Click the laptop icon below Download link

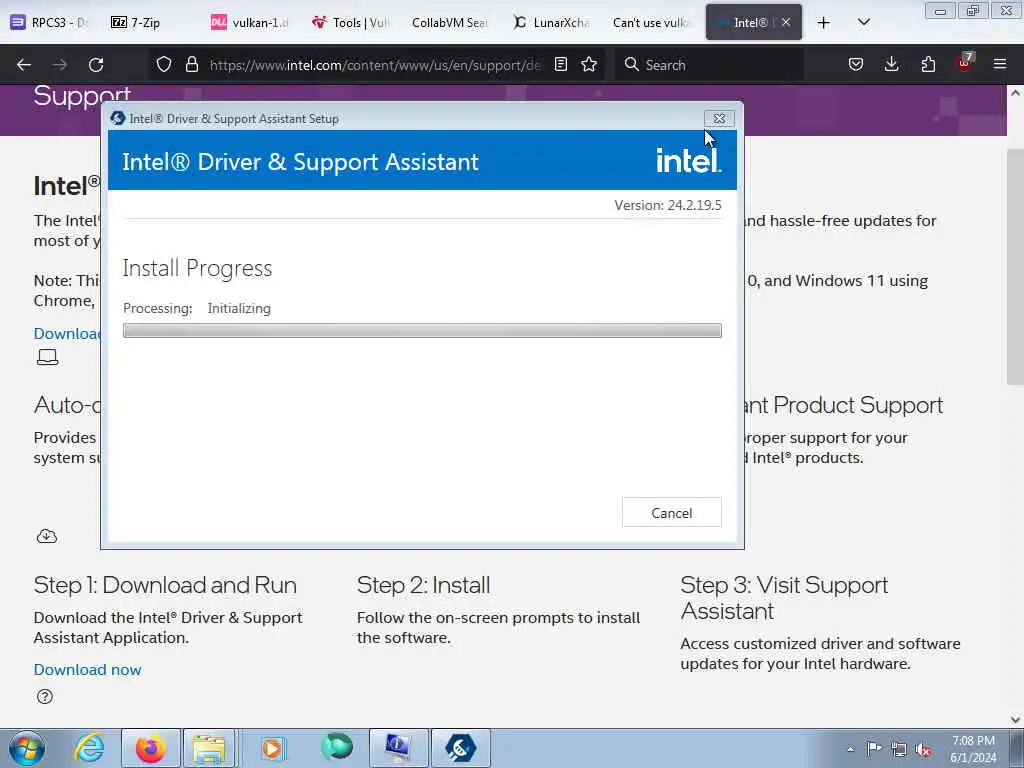click(47, 357)
